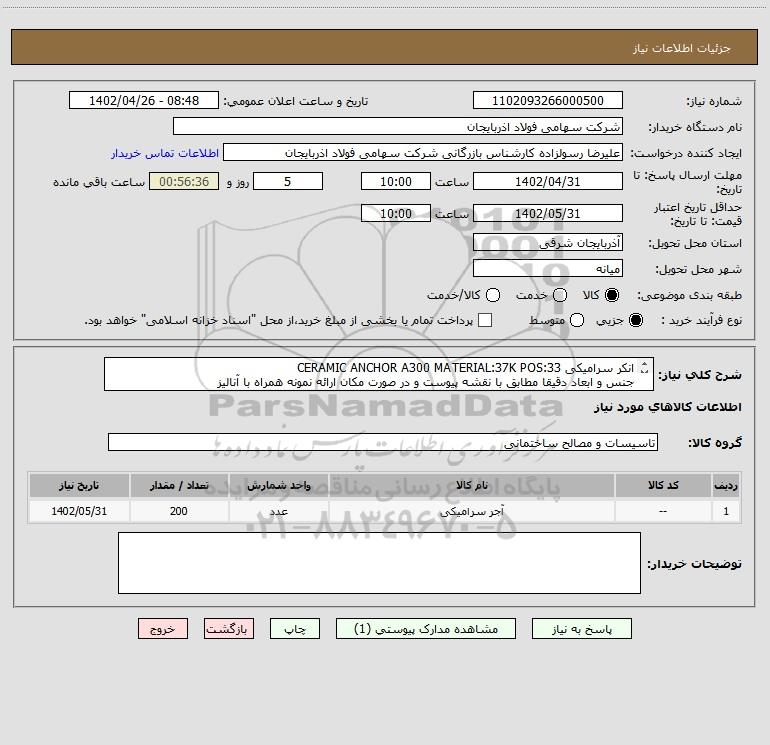This screenshot has width=770, height=745.
Task: Click the delivery city field میانه
Action: pos(548,269)
